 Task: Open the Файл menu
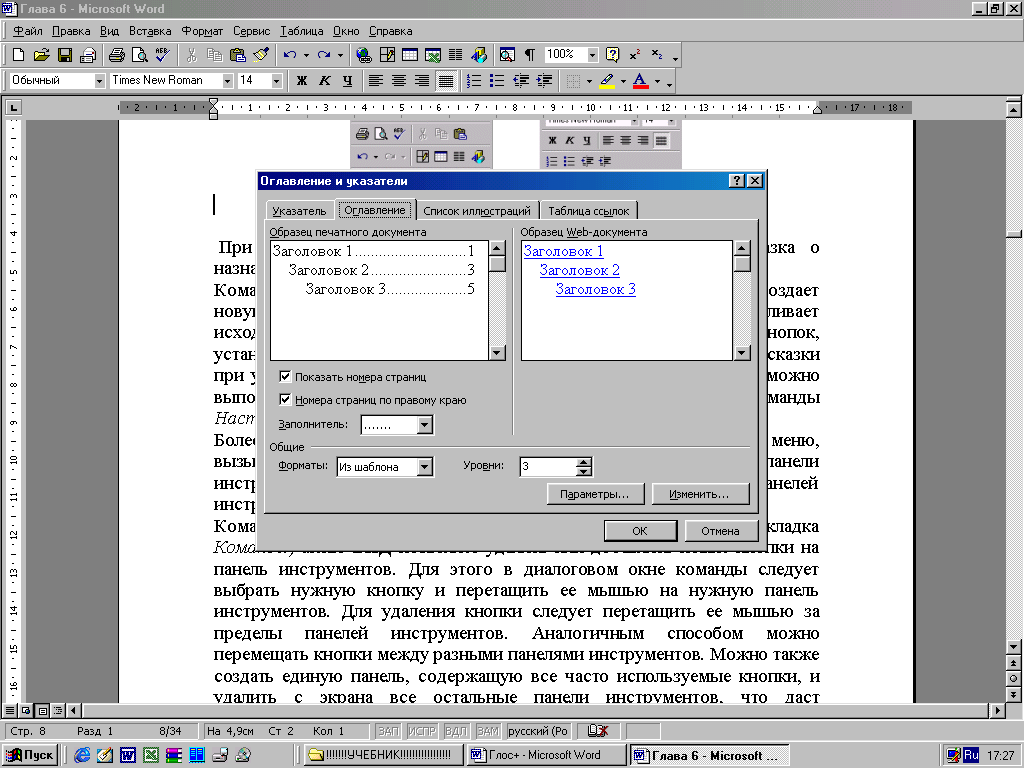pos(27,31)
